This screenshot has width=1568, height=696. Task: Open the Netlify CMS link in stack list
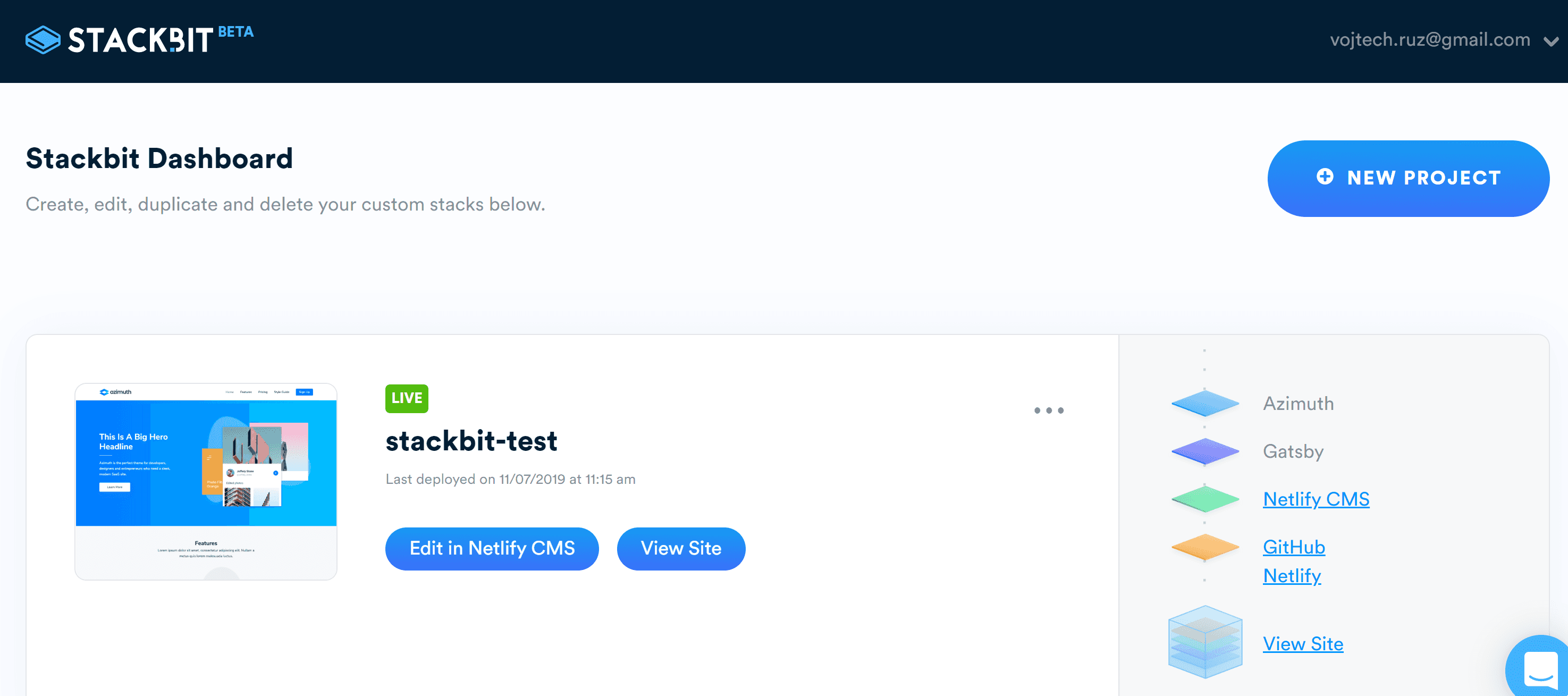(x=1316, y=499)
